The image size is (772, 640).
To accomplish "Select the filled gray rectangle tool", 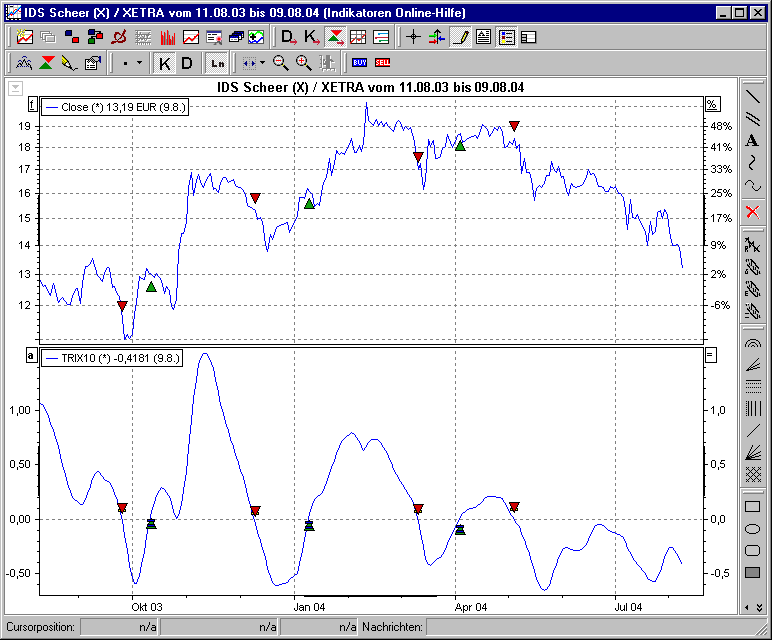I will click(x=752, y=572).
